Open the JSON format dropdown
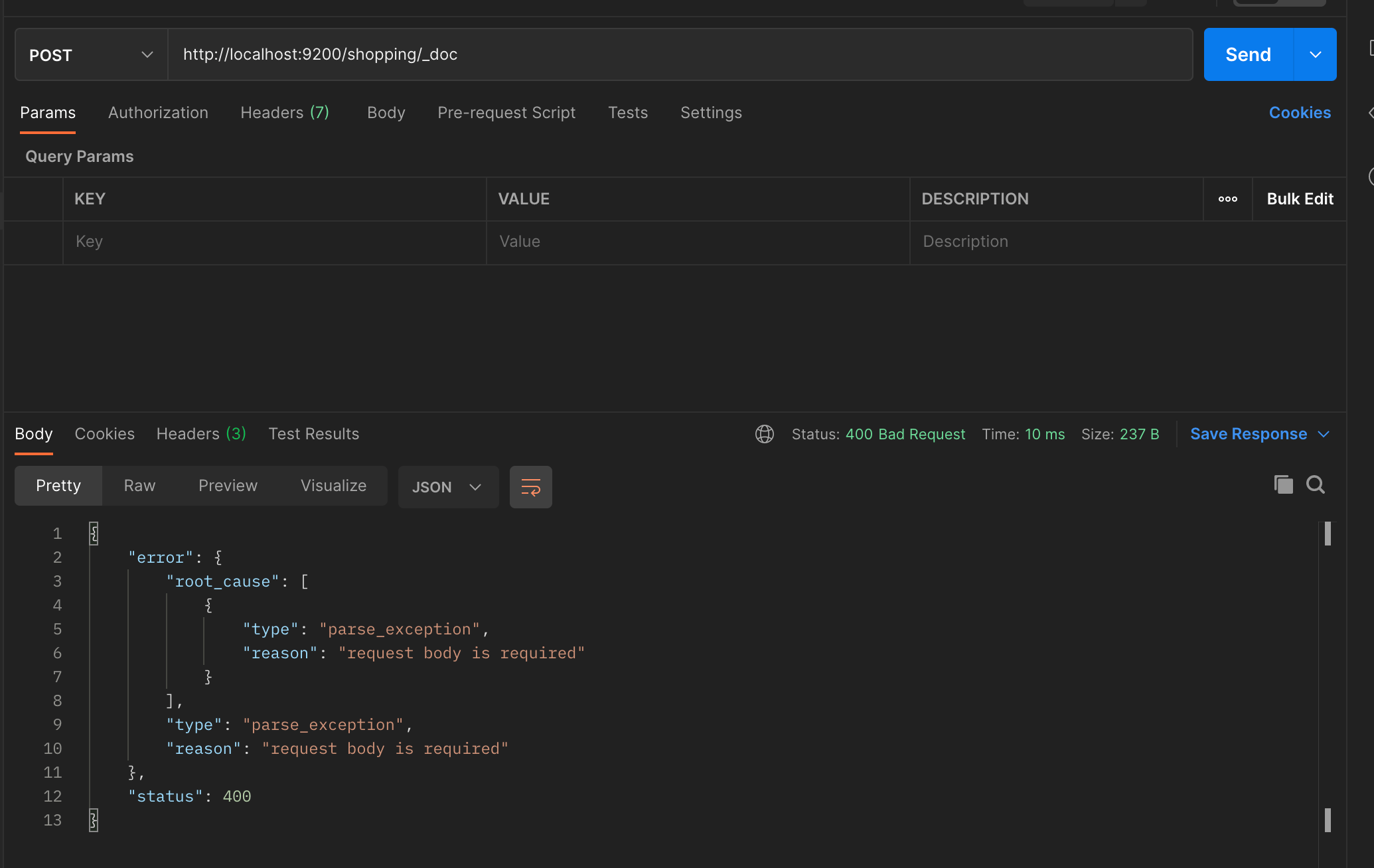This screenshot has width=1374, height=868. (x=449, y=487)
